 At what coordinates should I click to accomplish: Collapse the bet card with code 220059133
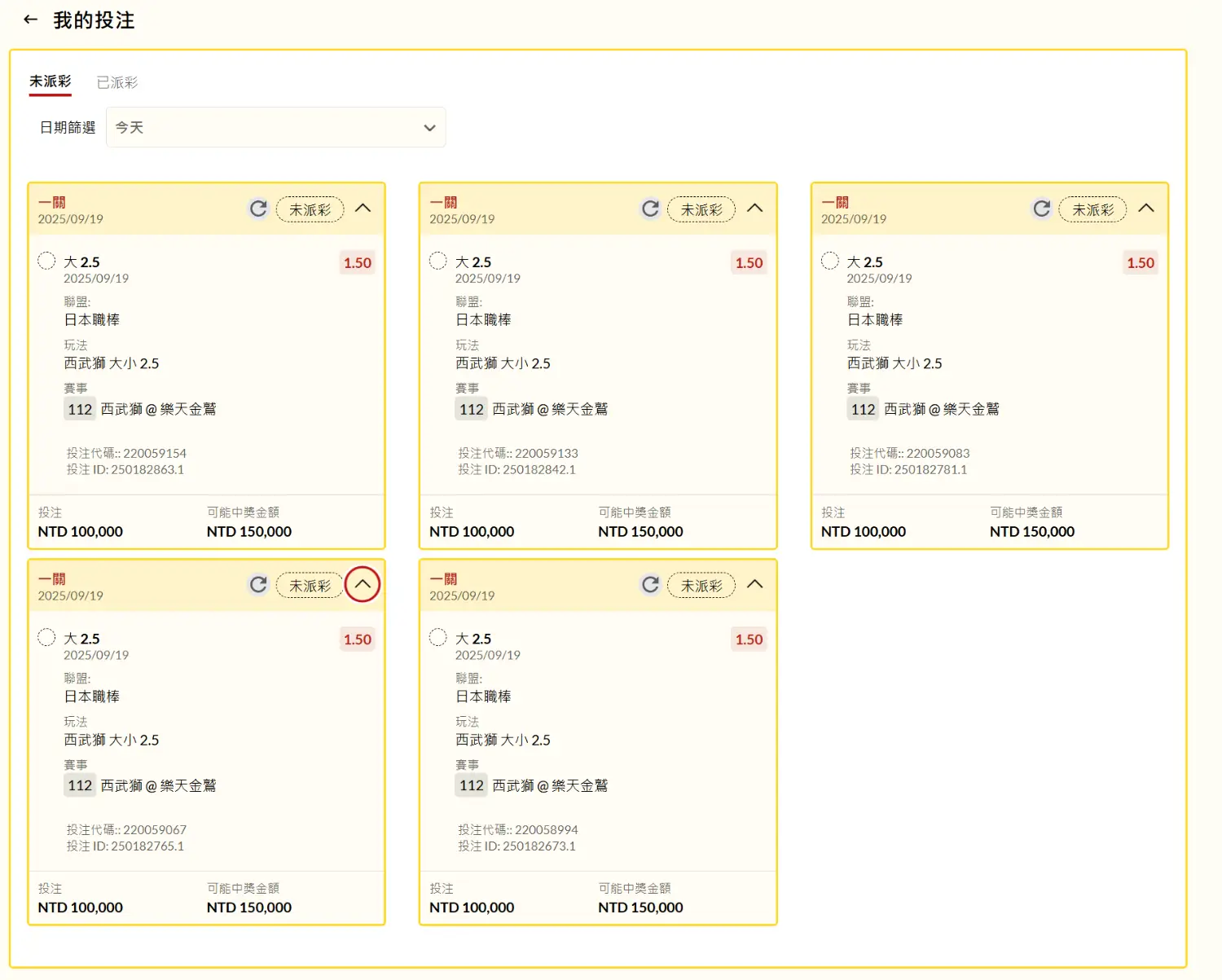tap(755, 209)
